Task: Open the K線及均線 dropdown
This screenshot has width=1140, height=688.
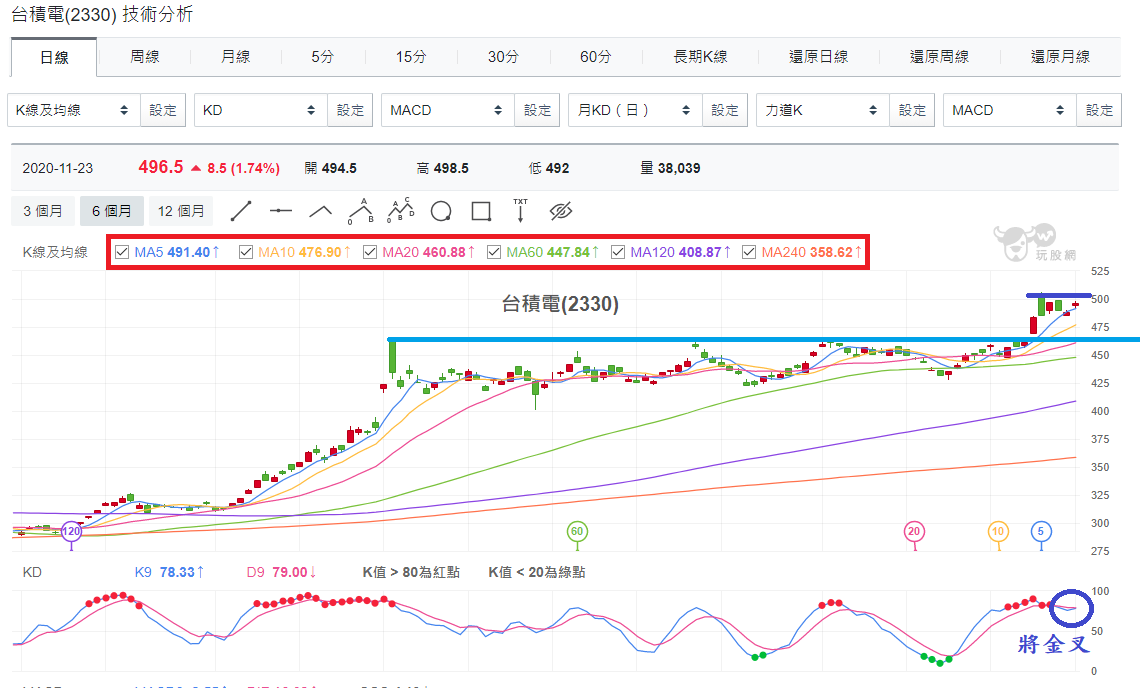Action: click(73, 111)
